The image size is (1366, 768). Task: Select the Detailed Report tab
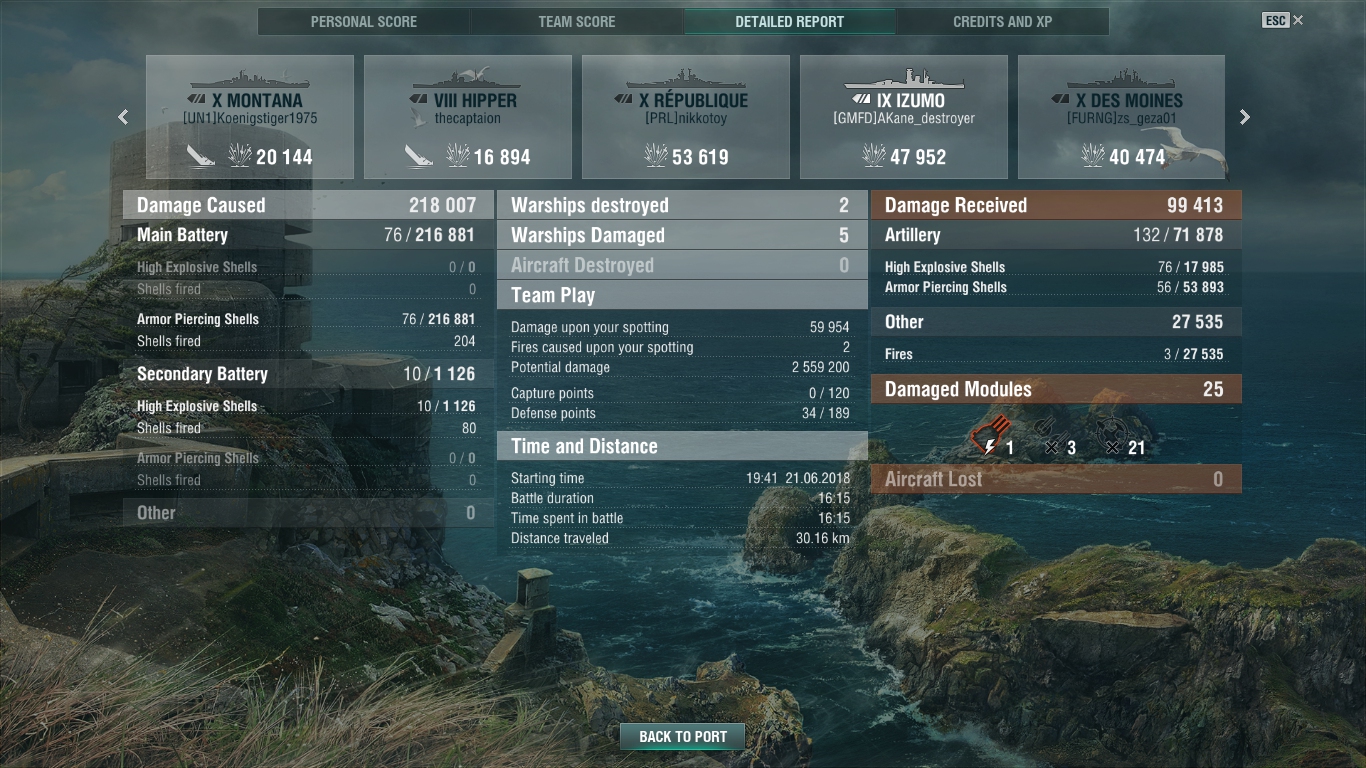pos(790,21)
